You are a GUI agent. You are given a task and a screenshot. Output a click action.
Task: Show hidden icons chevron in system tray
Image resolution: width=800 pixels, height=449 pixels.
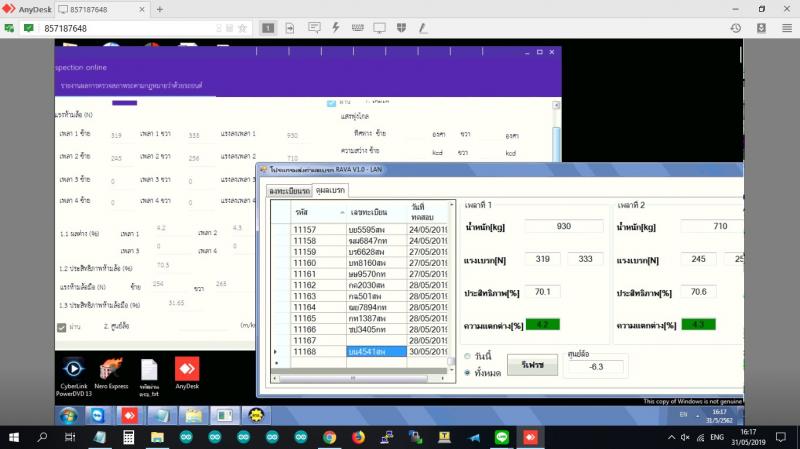(x=671, y=437)
